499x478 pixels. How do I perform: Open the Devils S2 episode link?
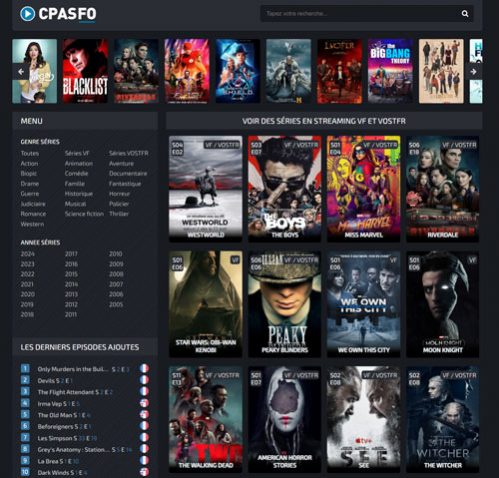55,381
